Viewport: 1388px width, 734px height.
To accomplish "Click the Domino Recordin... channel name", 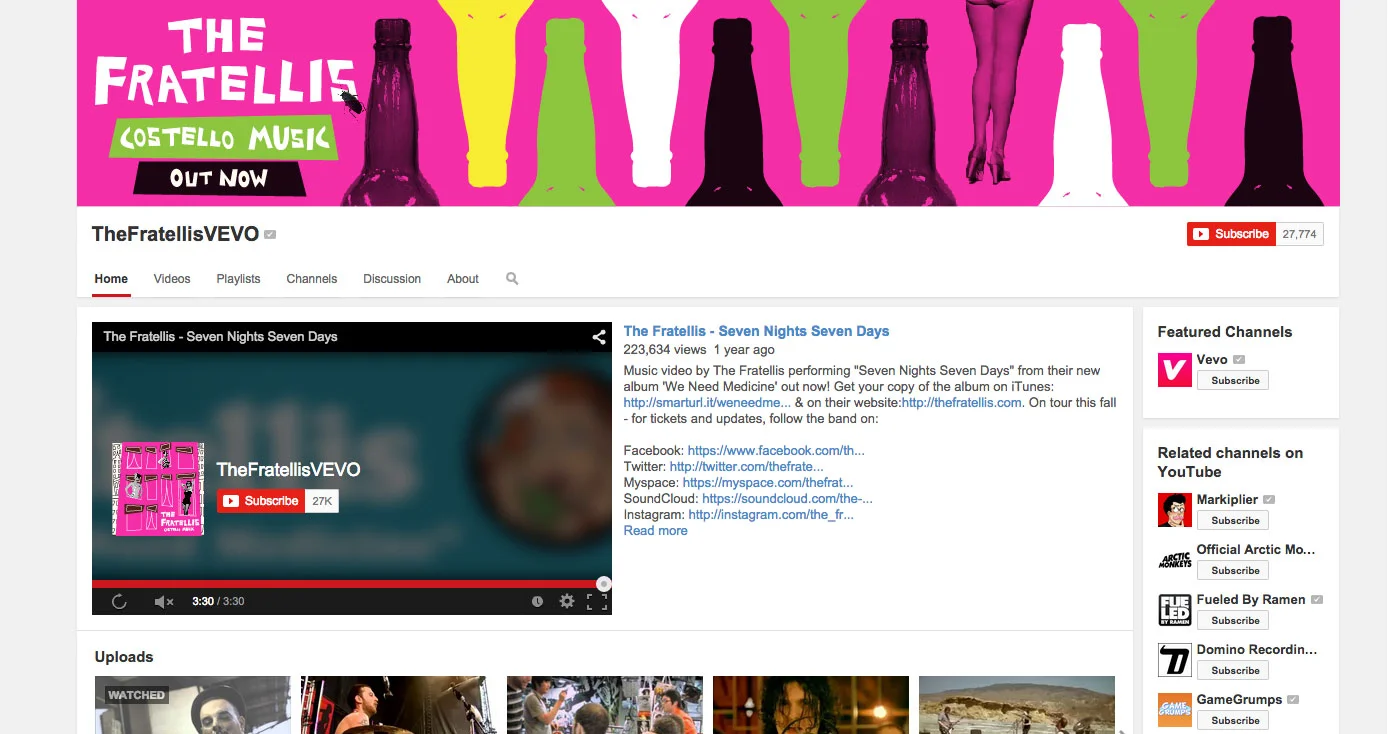I will pos(1257,650).
